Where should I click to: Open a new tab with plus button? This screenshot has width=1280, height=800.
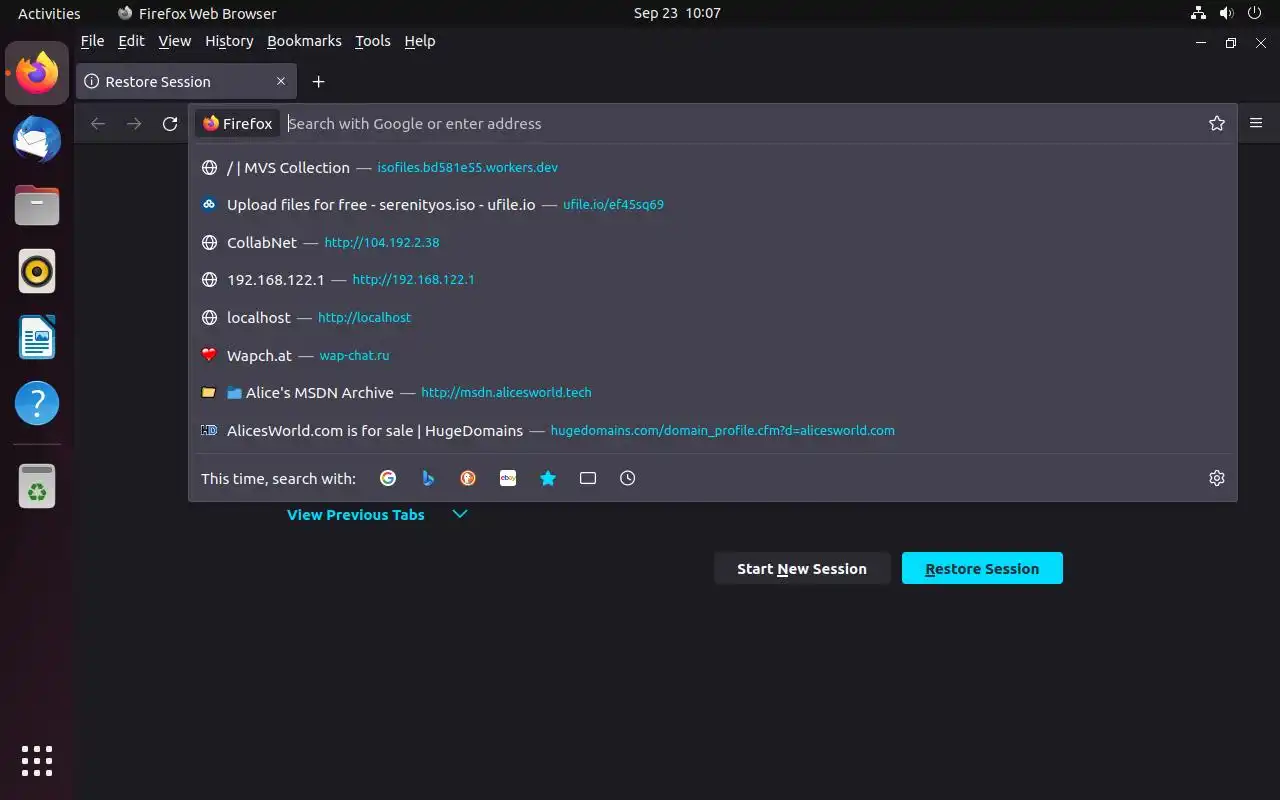pyautogui.click(x=318, y=82)
